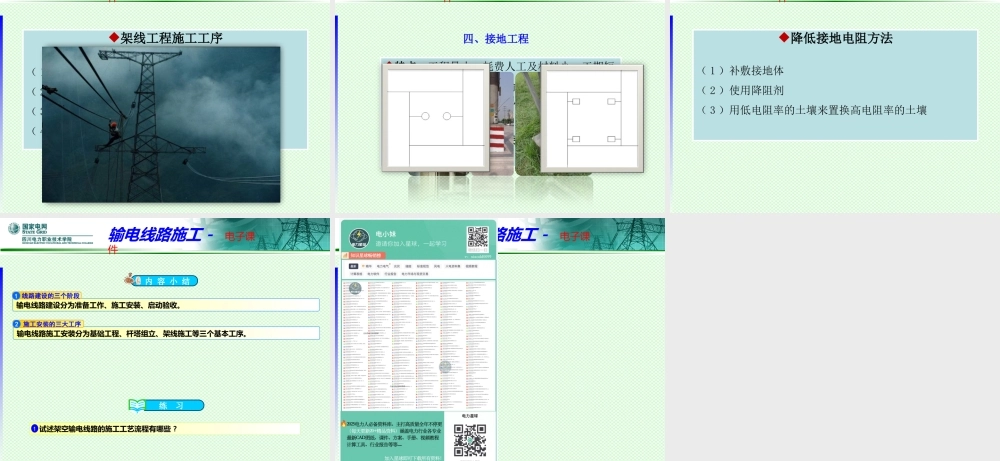Viewport: 1000px width, 461px height.
Task: Click the 电力星球 QR code at the popup bottom
Action: tap(470, 440)
